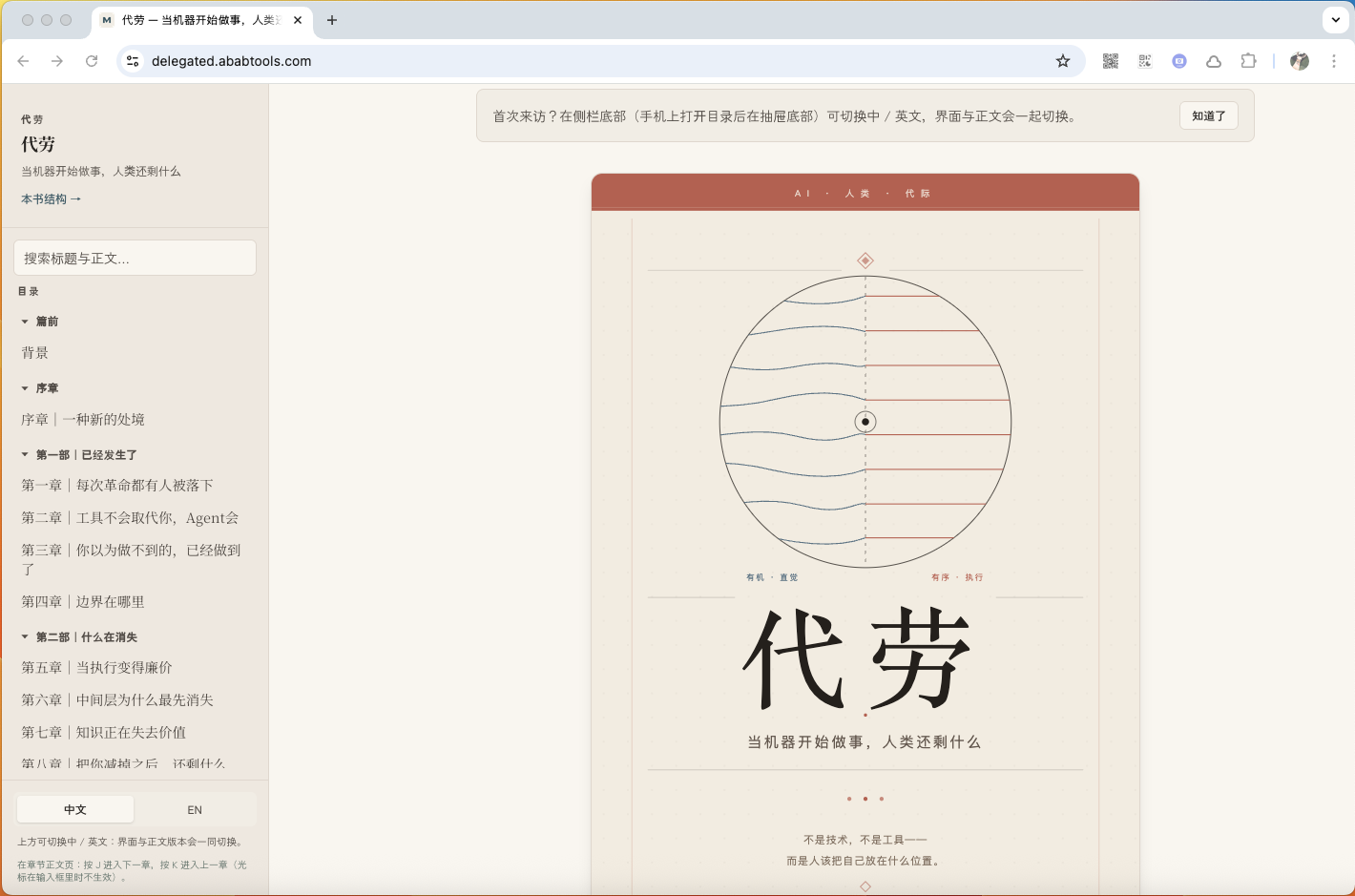Collapse the 第一部 已经发生了 section
Image resolution: width=1355 pixels, height=896 pixels.
[79, 455]
